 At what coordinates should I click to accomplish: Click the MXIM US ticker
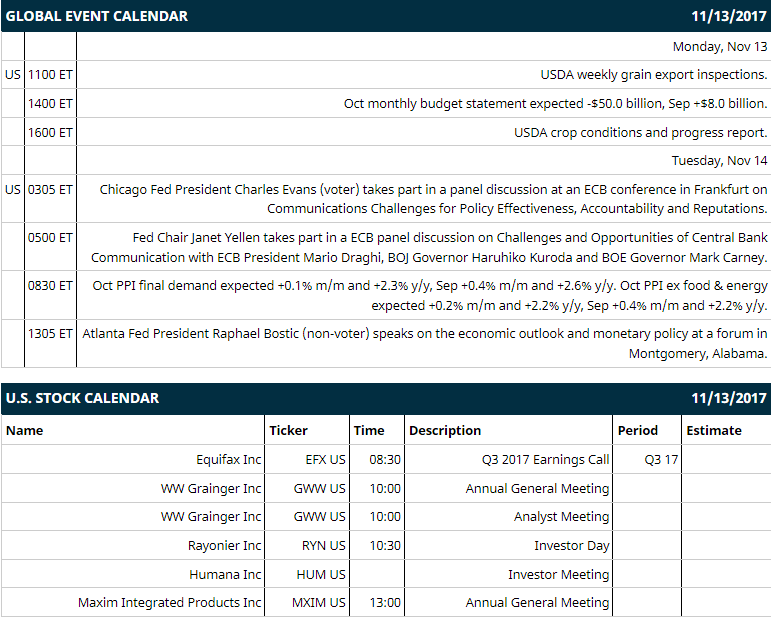(319, 603)
